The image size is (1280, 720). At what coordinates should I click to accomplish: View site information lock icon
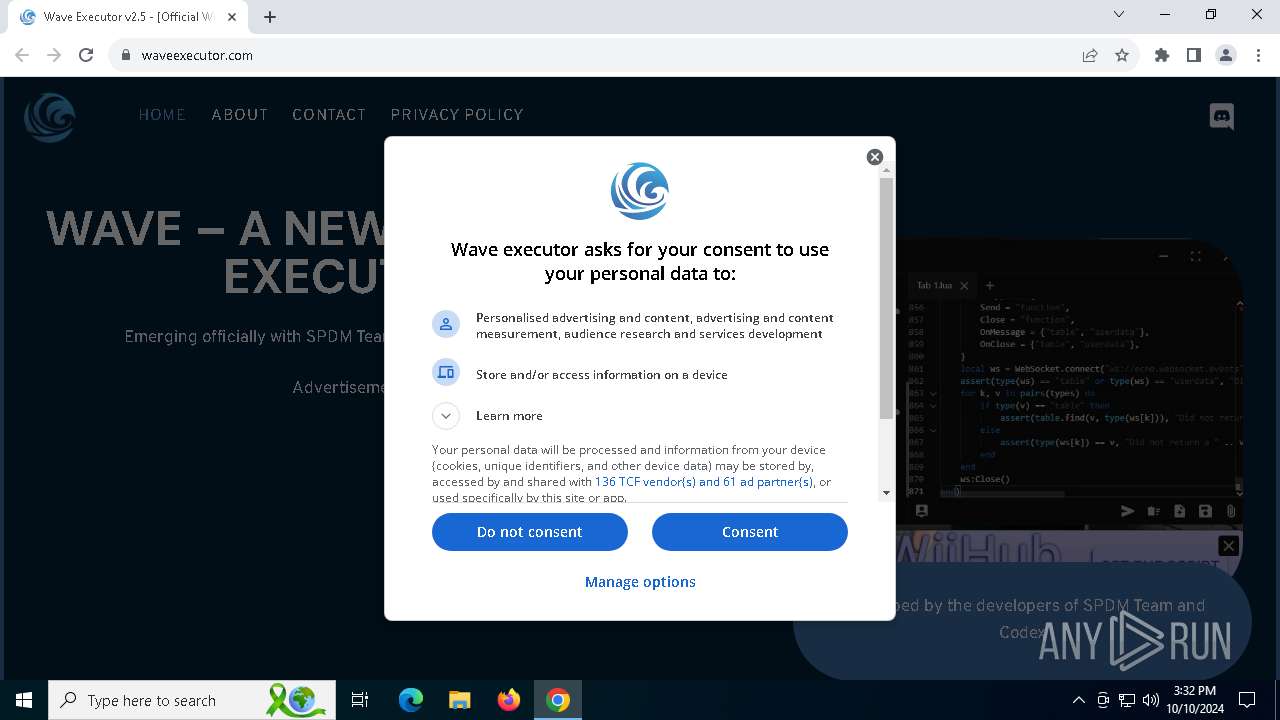point(126,55)
